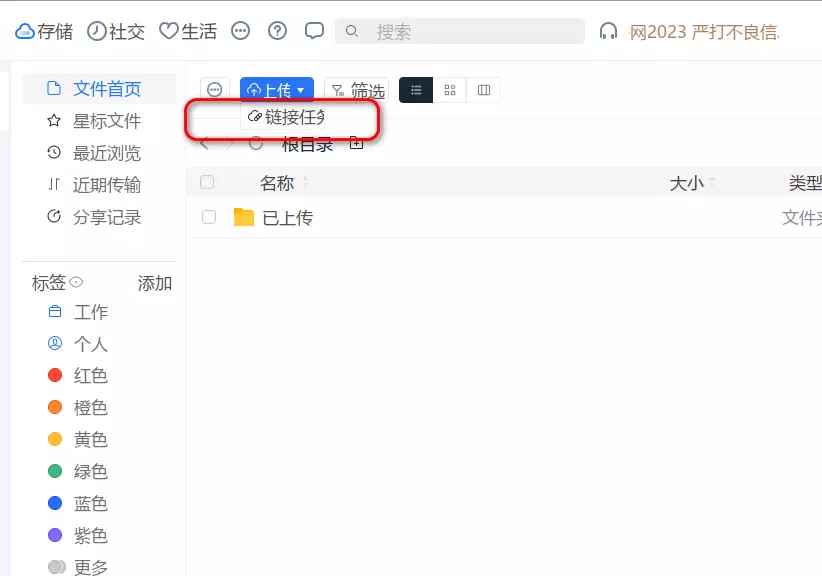Switch to the 社交 social tab
This screenshot has width=822, height=576.
pos(115,31)
